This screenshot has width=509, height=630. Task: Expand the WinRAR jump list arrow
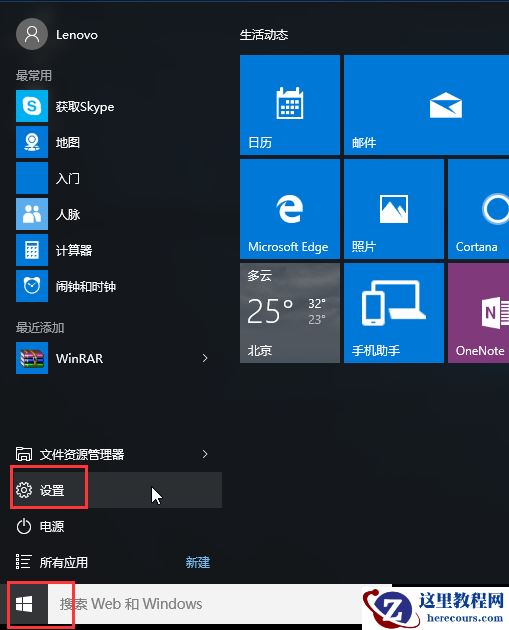point(205,358)
